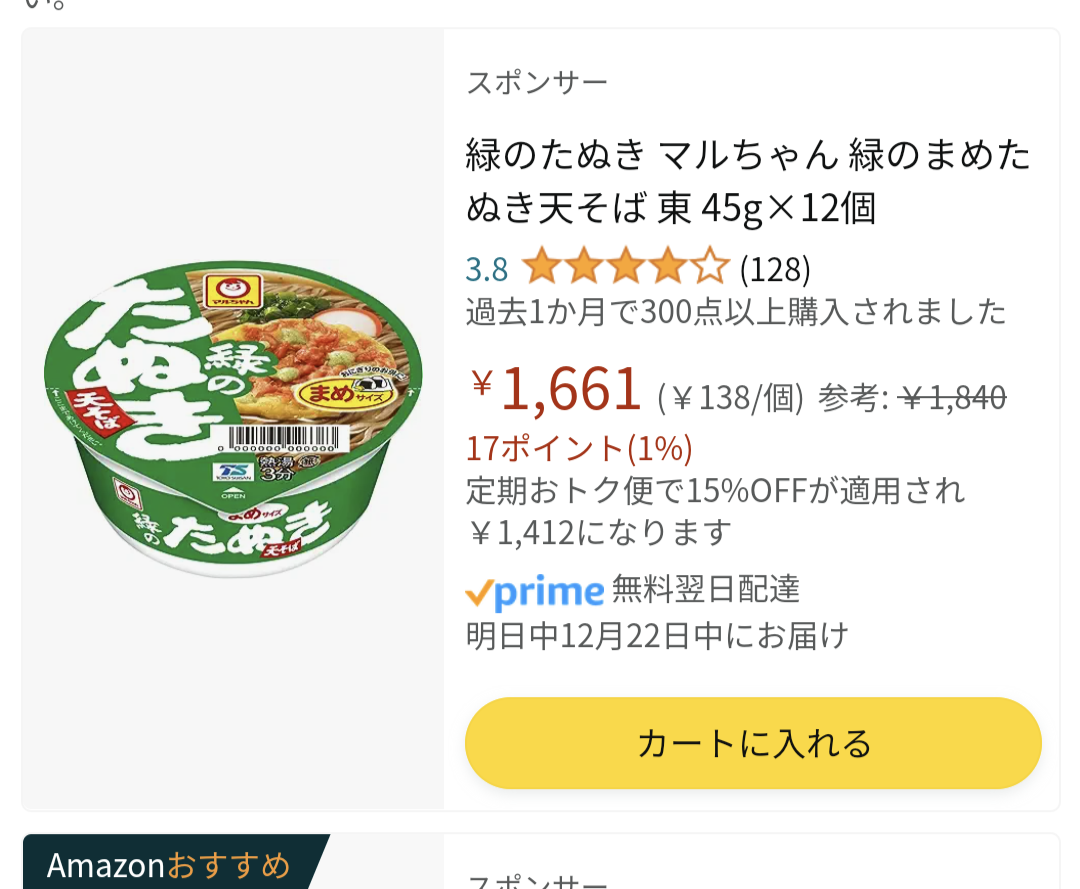This screenshot has height=889, width=1080.
Task: Tap the empty fifth star
Action: (x=710, y=268)
